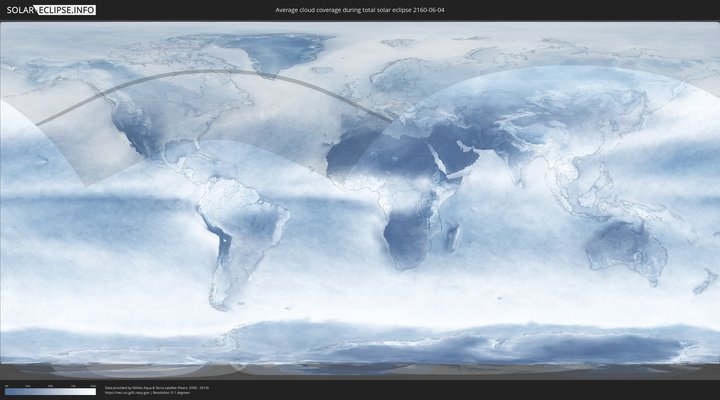The image size is (720, 400).
Task: Click the SOLAR-ECLIPSE.INFO logo
Action: coord(51,10)
